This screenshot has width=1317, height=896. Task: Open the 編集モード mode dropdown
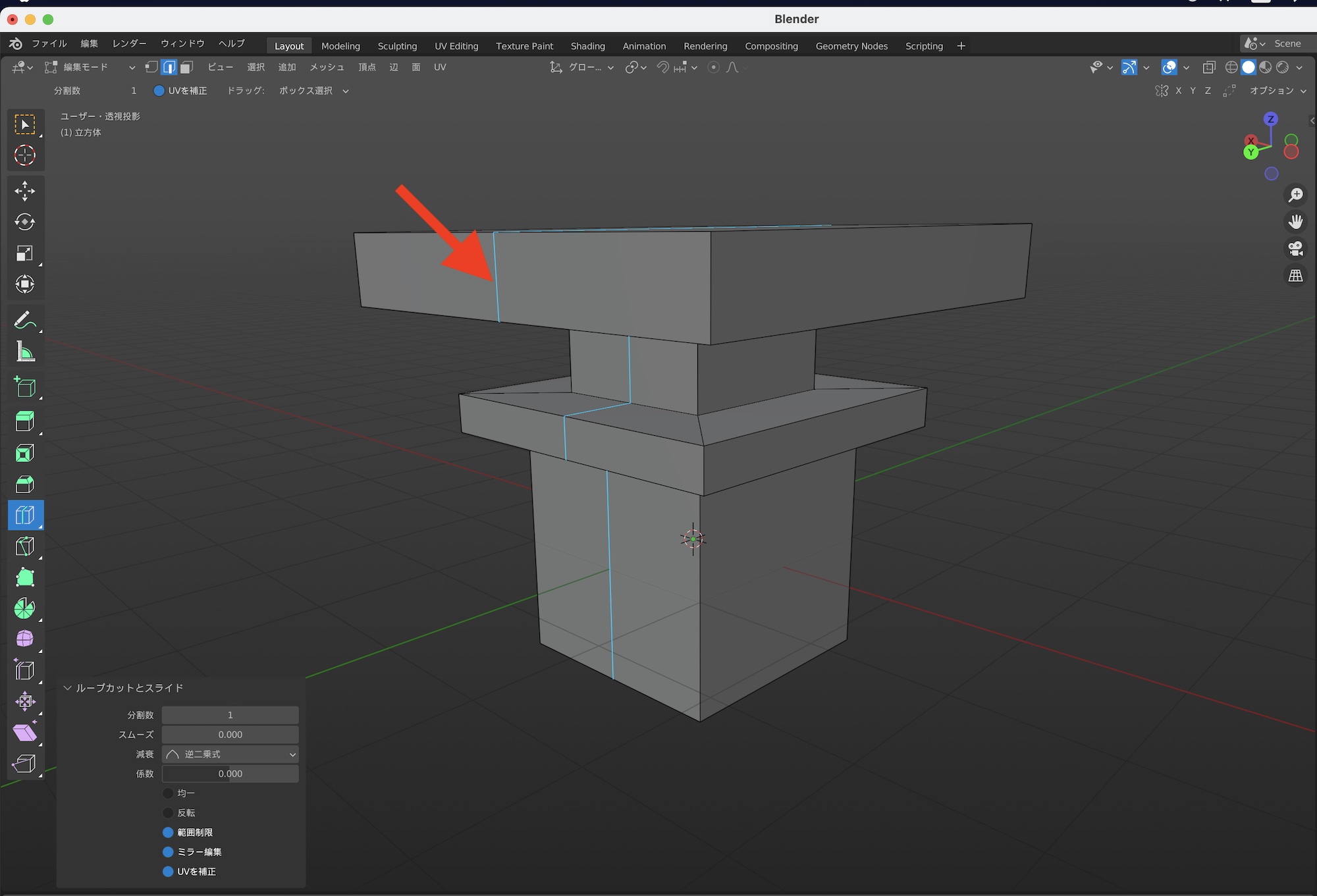pyautogui.click(x=90, y=67)
